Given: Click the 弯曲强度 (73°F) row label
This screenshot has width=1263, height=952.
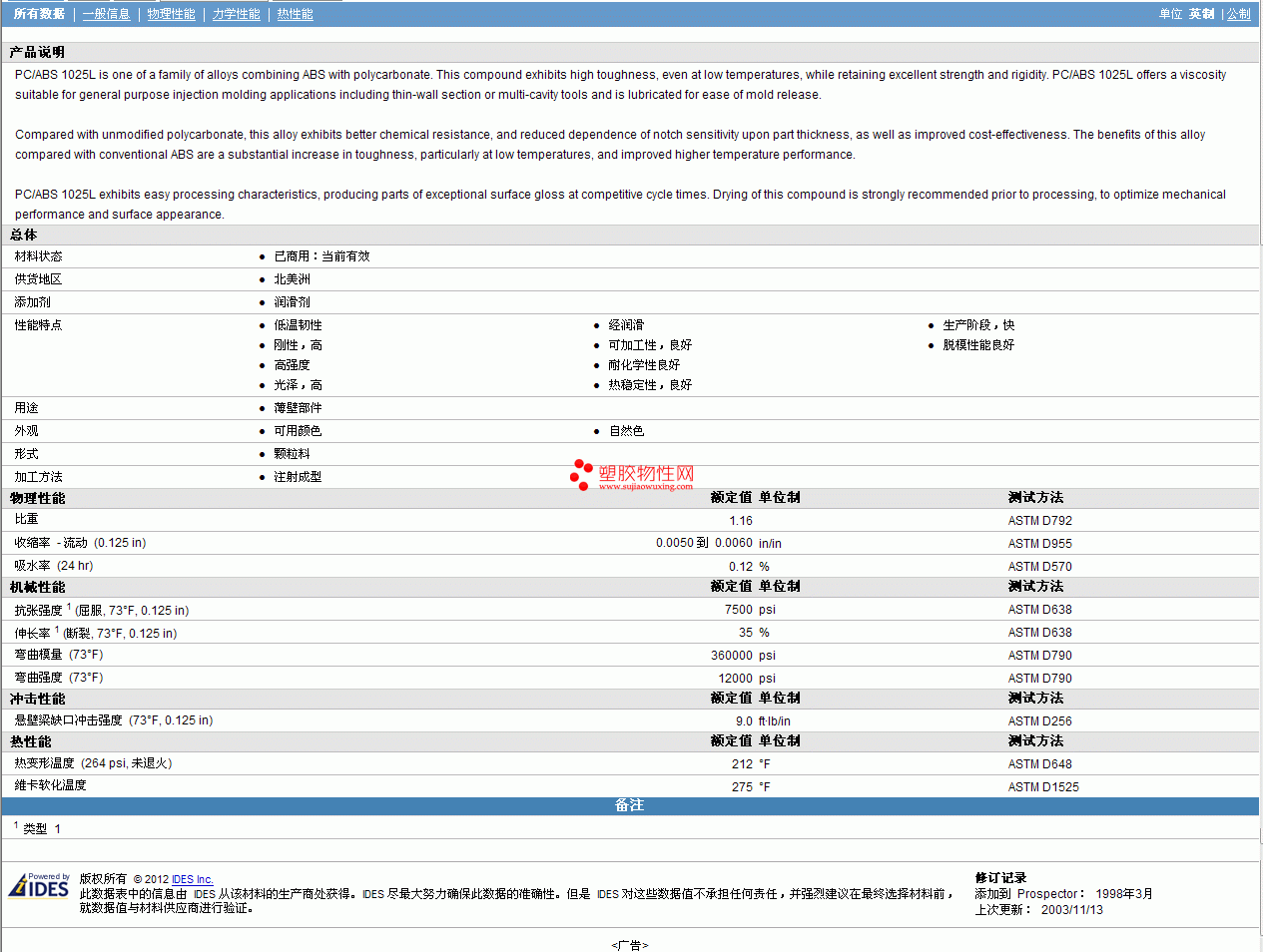Looking at the screenshot, I should (x=59, y=678).
